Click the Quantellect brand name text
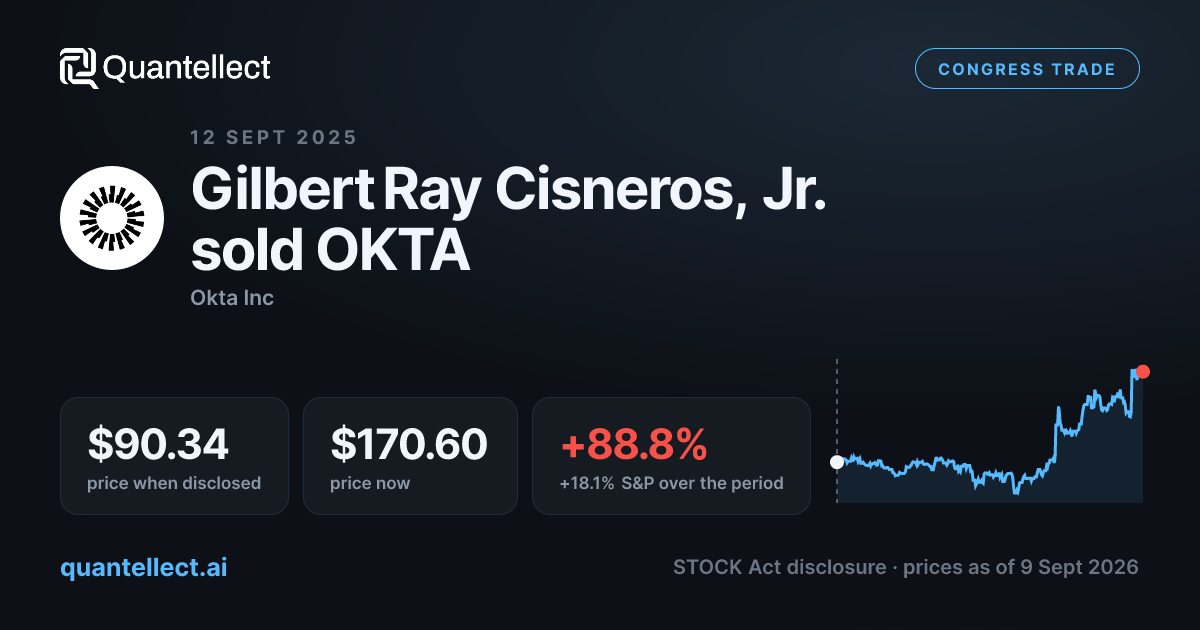 187,68
